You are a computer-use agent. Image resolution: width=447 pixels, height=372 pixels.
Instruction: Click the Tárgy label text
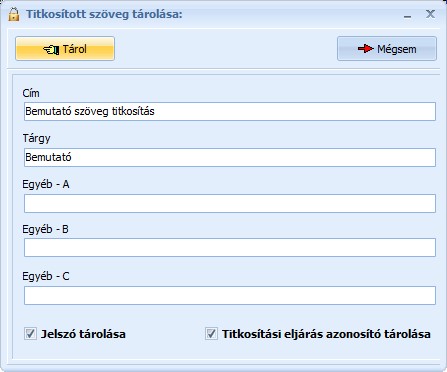(x=36, y=138)
